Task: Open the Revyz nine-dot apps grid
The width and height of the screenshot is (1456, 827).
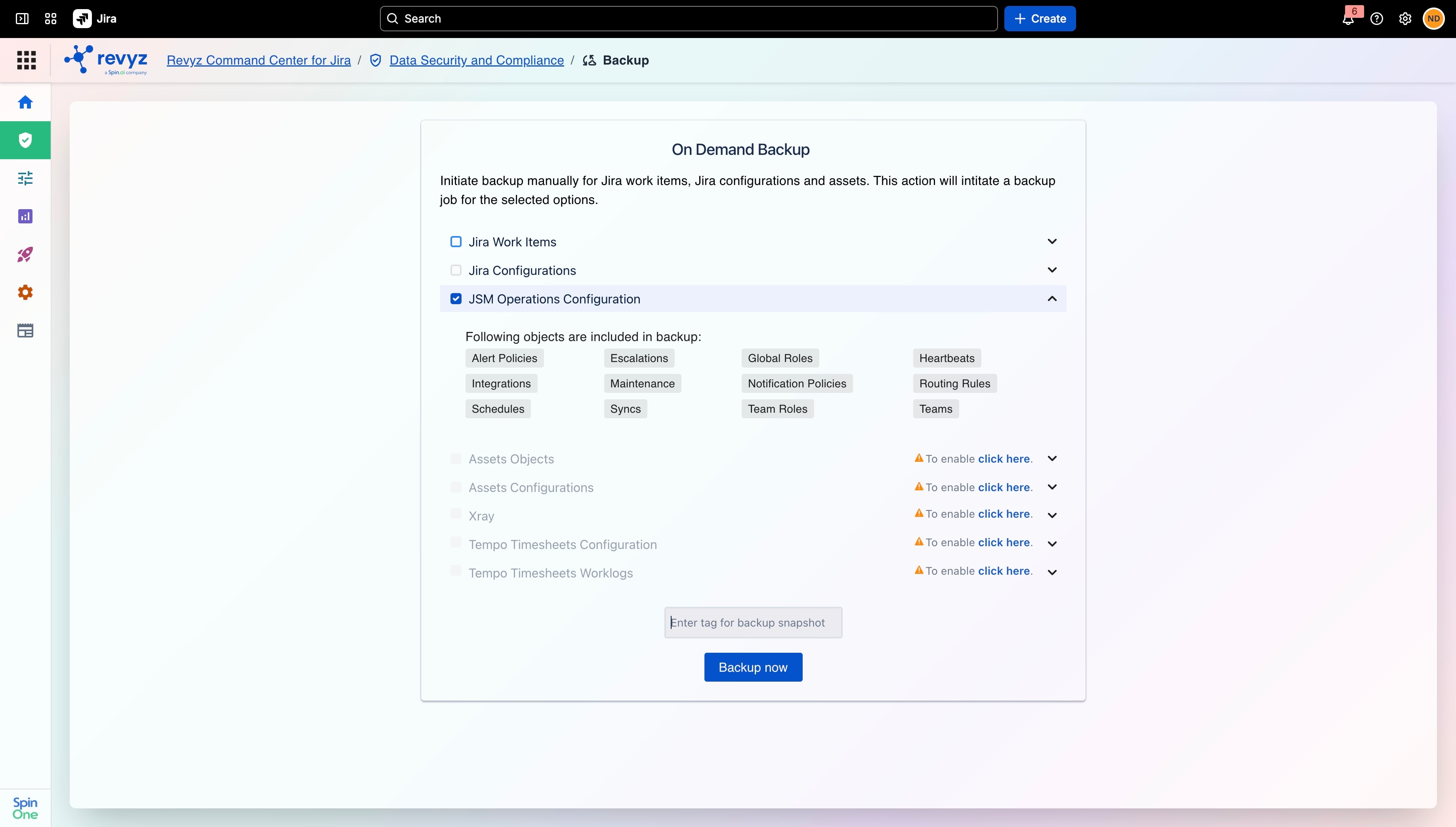Action: 26,60
